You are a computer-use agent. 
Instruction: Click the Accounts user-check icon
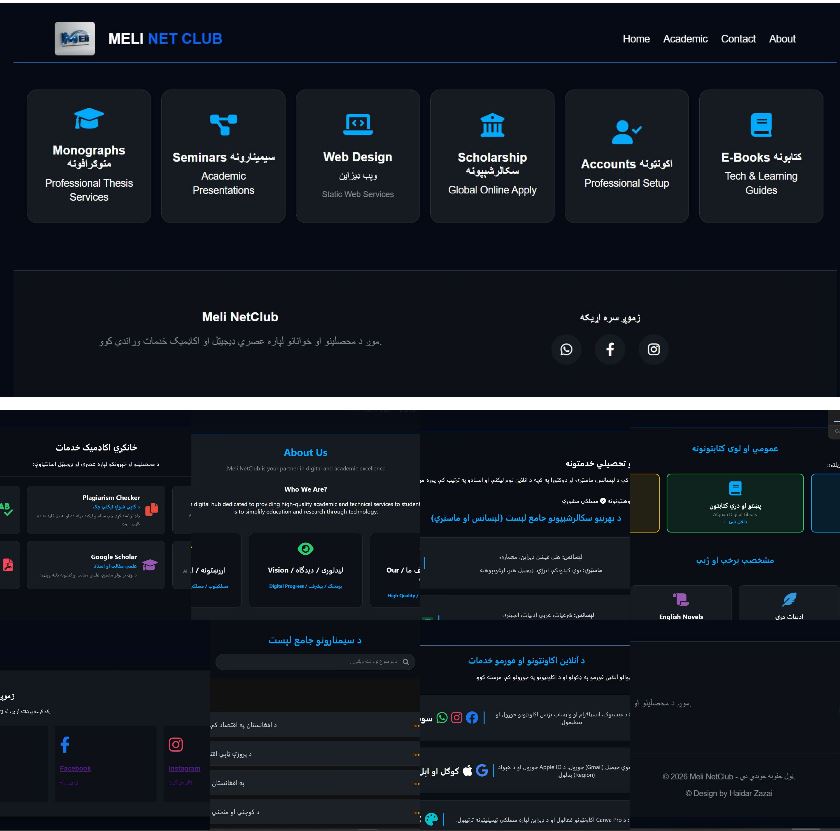point(626,132)
